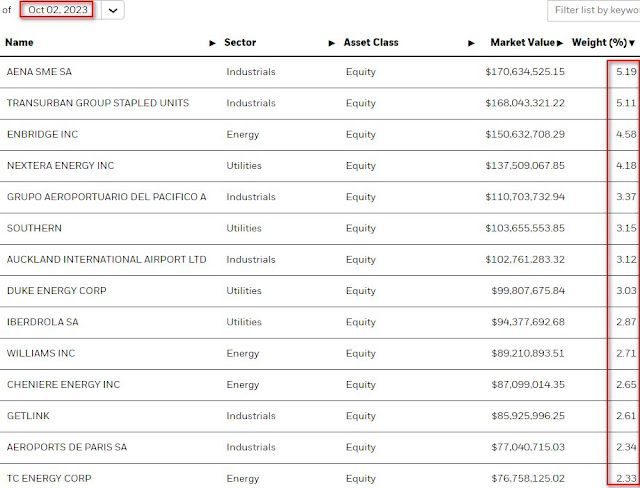This screenshot has width=640, height=488.
Task: Click Energy sector in TC ENERGY CORP row
Action: pyautogui.click(x=243, y=479)
